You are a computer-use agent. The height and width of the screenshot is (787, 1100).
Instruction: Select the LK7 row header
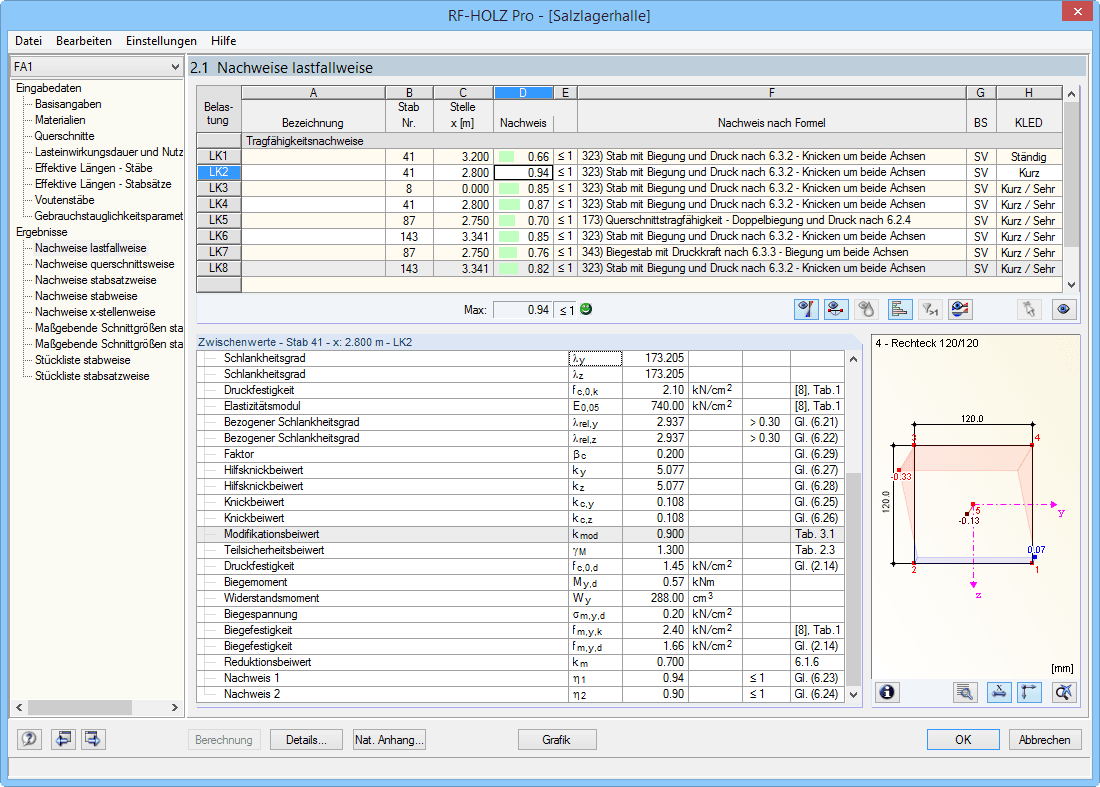pyautogui.click(x=219, y=253)
